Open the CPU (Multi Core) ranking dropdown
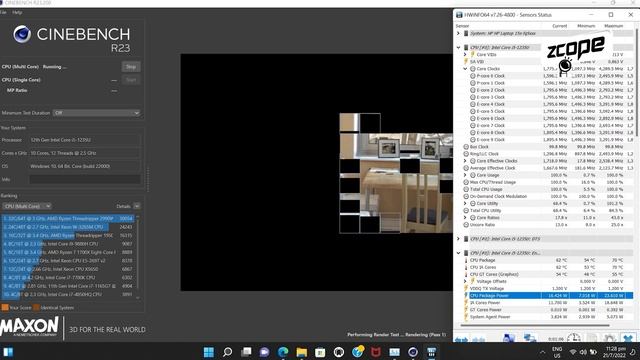640x360 pixels. 27,206
